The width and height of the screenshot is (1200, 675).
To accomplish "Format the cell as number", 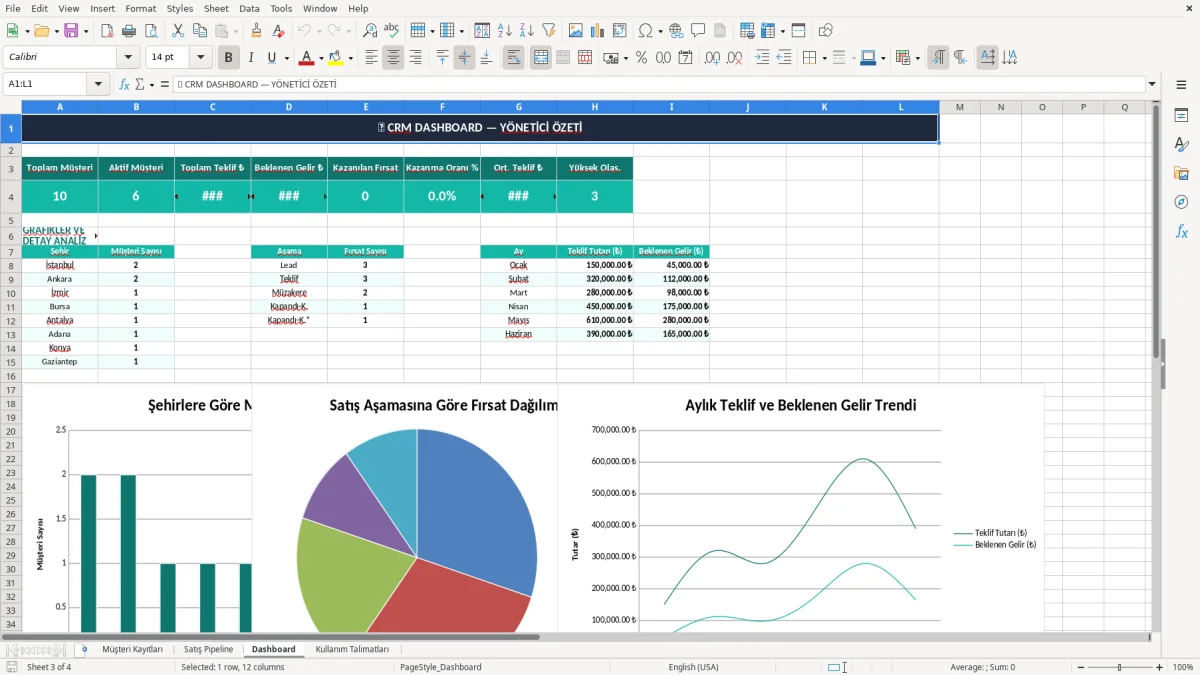I will (x=663, y=58).
